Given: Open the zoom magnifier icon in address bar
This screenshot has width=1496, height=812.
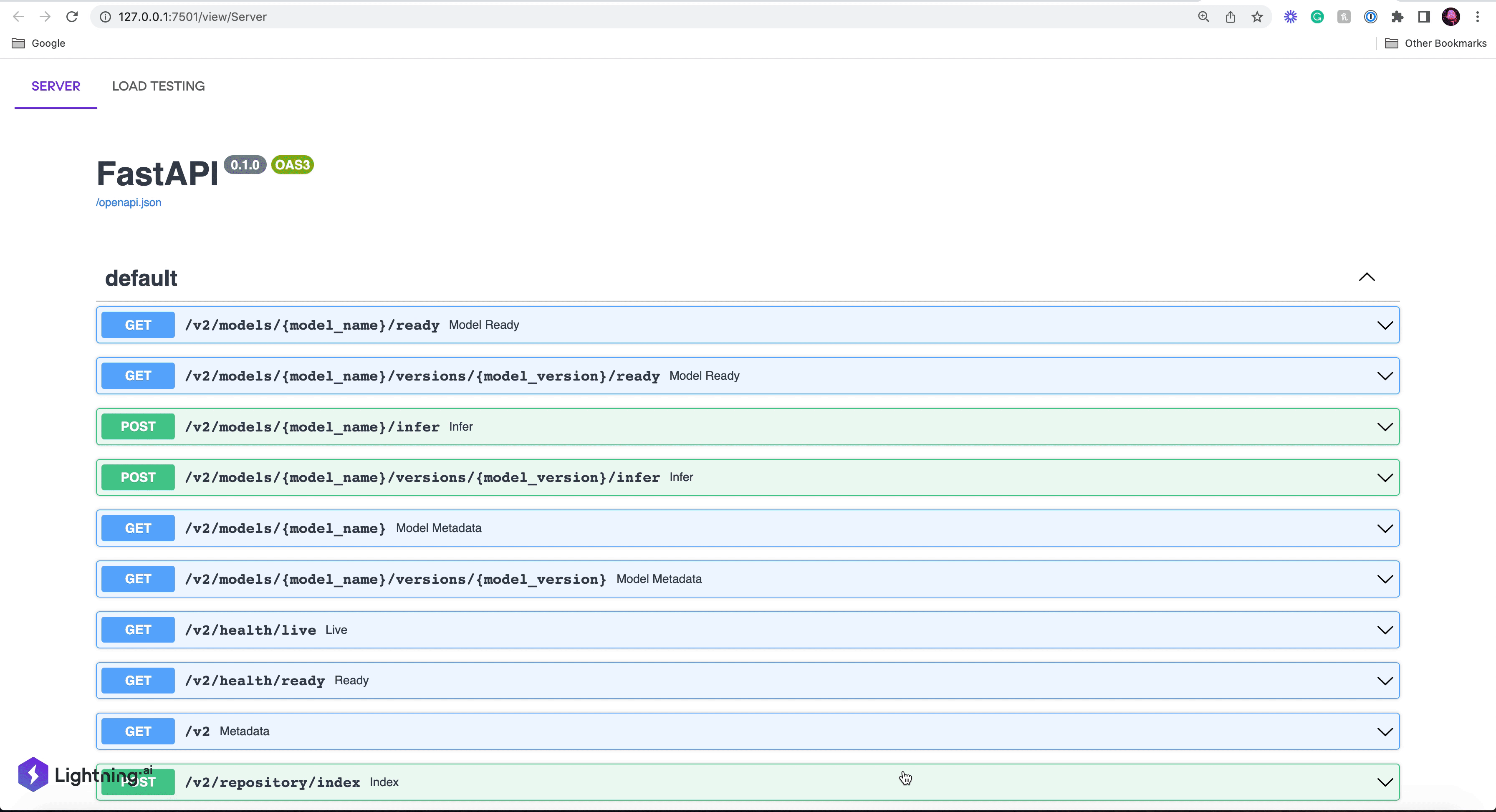Looking at the screenshot, I should coord(1203,17).
